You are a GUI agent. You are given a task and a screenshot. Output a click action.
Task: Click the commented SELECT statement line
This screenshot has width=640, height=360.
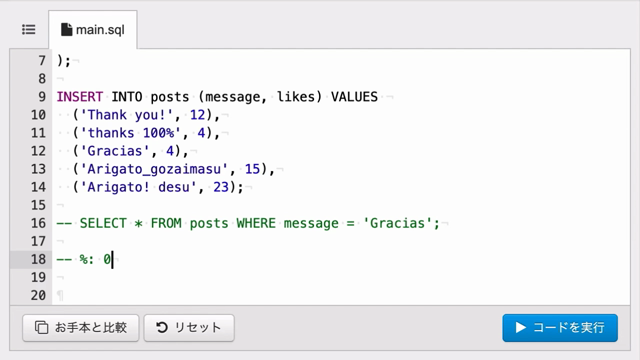[x=248, y=223]
